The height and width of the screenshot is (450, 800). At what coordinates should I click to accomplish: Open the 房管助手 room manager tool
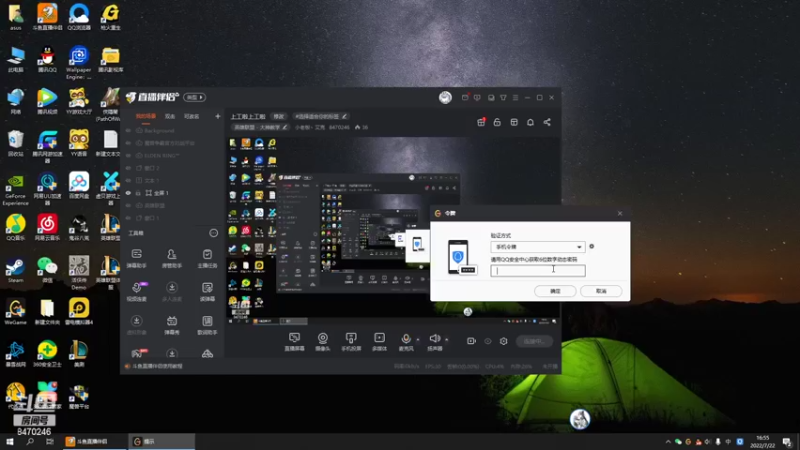[172, 258]
